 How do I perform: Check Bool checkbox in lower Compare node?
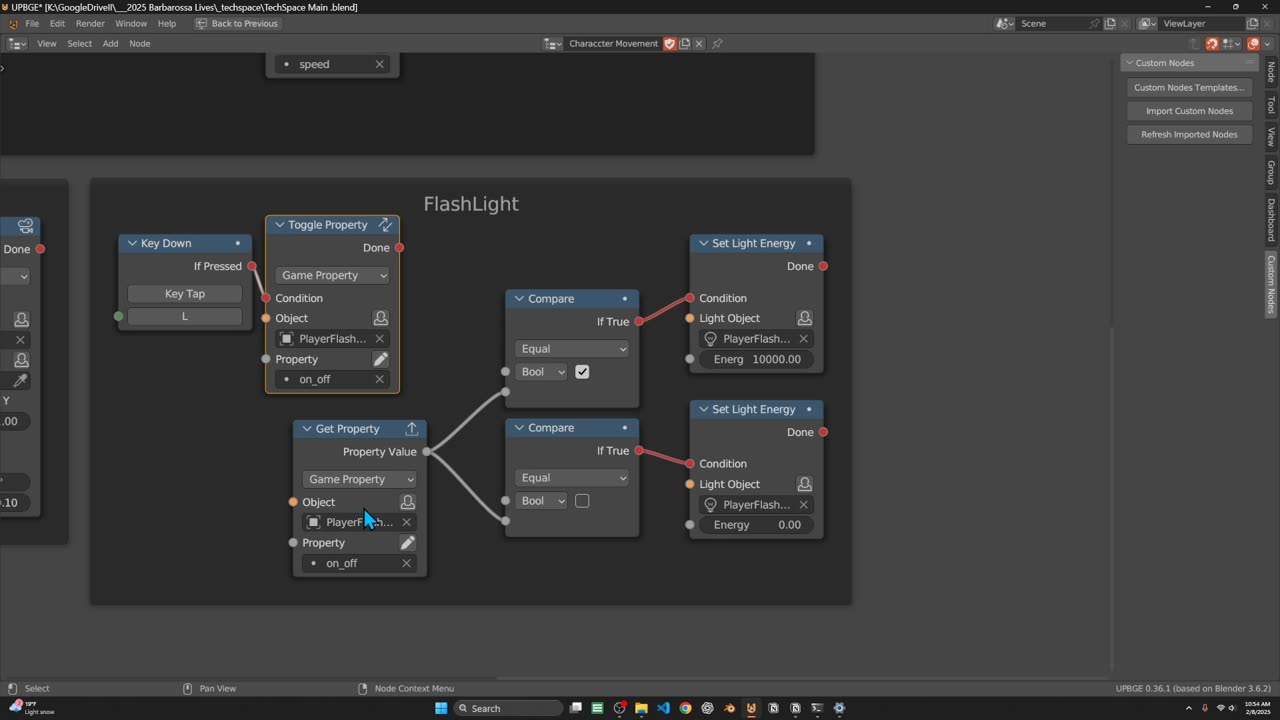[582, 501]
